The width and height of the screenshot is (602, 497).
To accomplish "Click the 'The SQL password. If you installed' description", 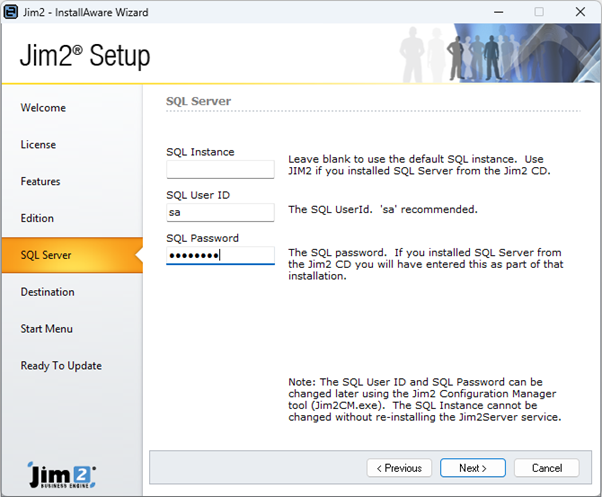I will (x=426, y=264).
